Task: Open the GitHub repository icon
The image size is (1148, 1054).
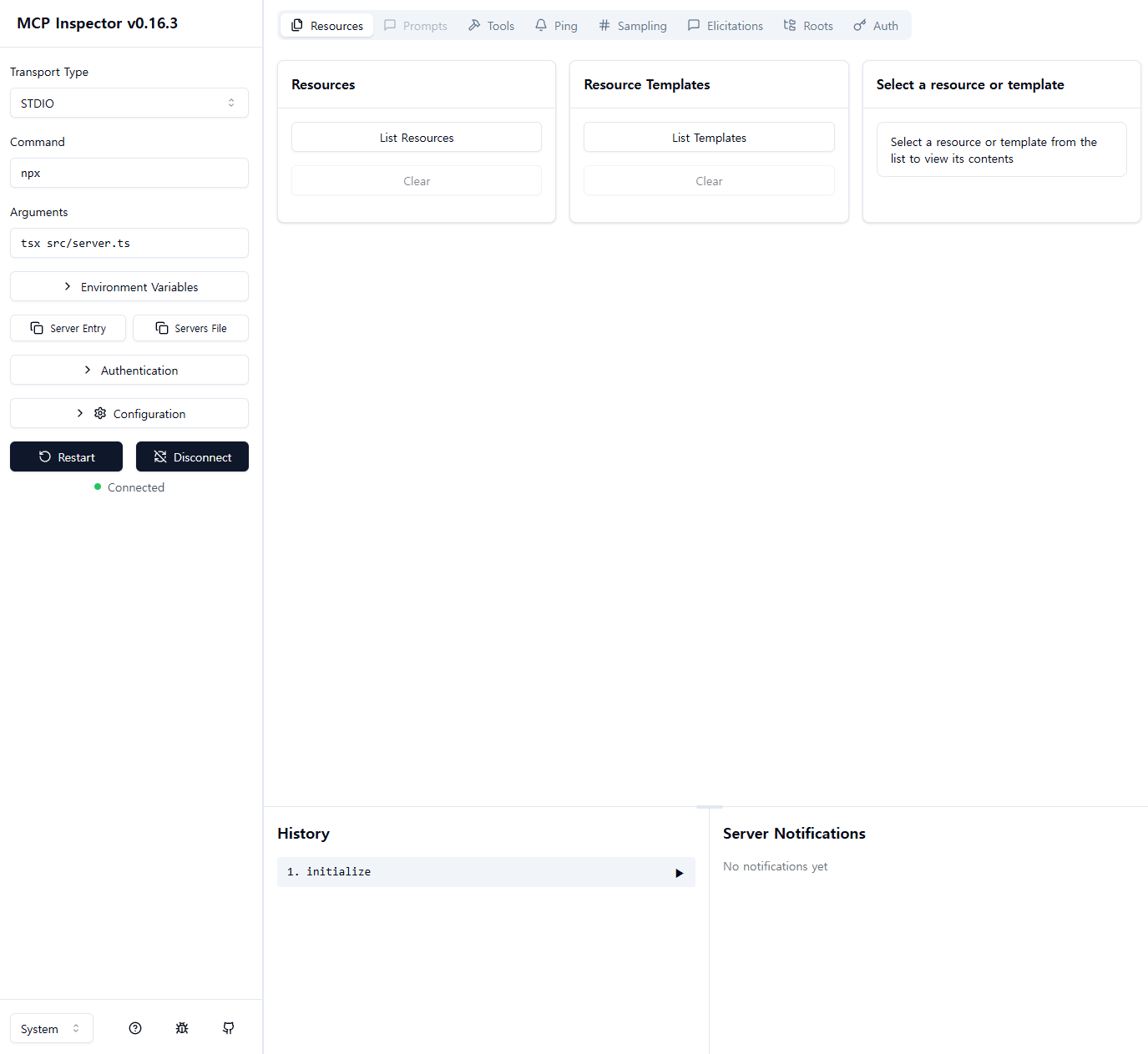Action: [229, 1028]
